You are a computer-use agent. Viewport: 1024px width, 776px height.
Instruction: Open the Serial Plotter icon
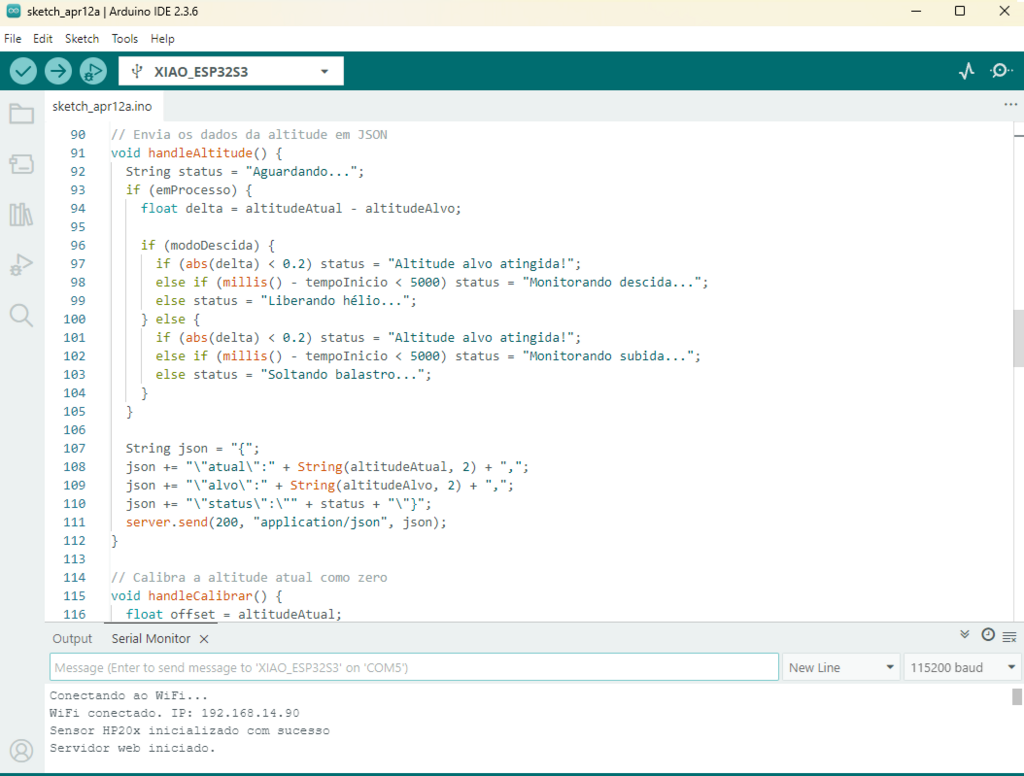click(966, 71)
